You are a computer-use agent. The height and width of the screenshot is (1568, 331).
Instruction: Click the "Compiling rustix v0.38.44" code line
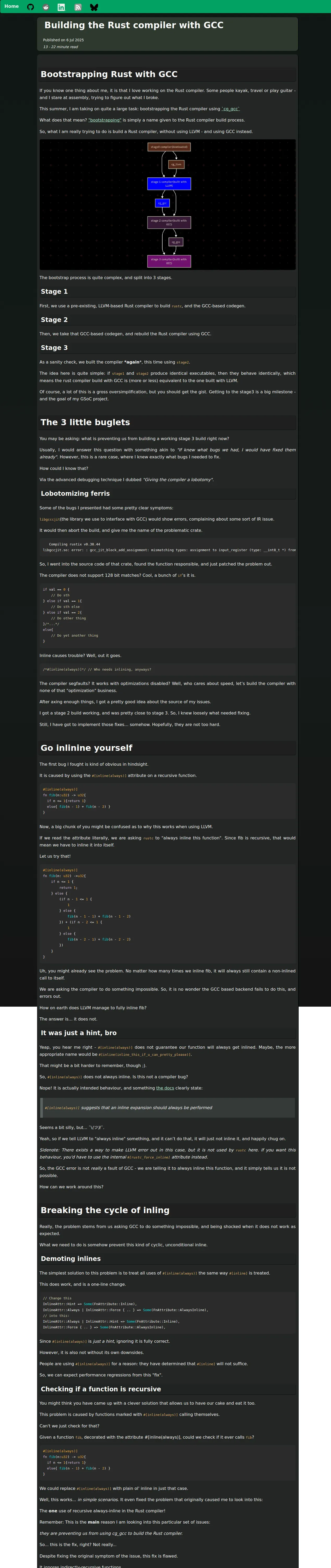(x=74, y=544)
